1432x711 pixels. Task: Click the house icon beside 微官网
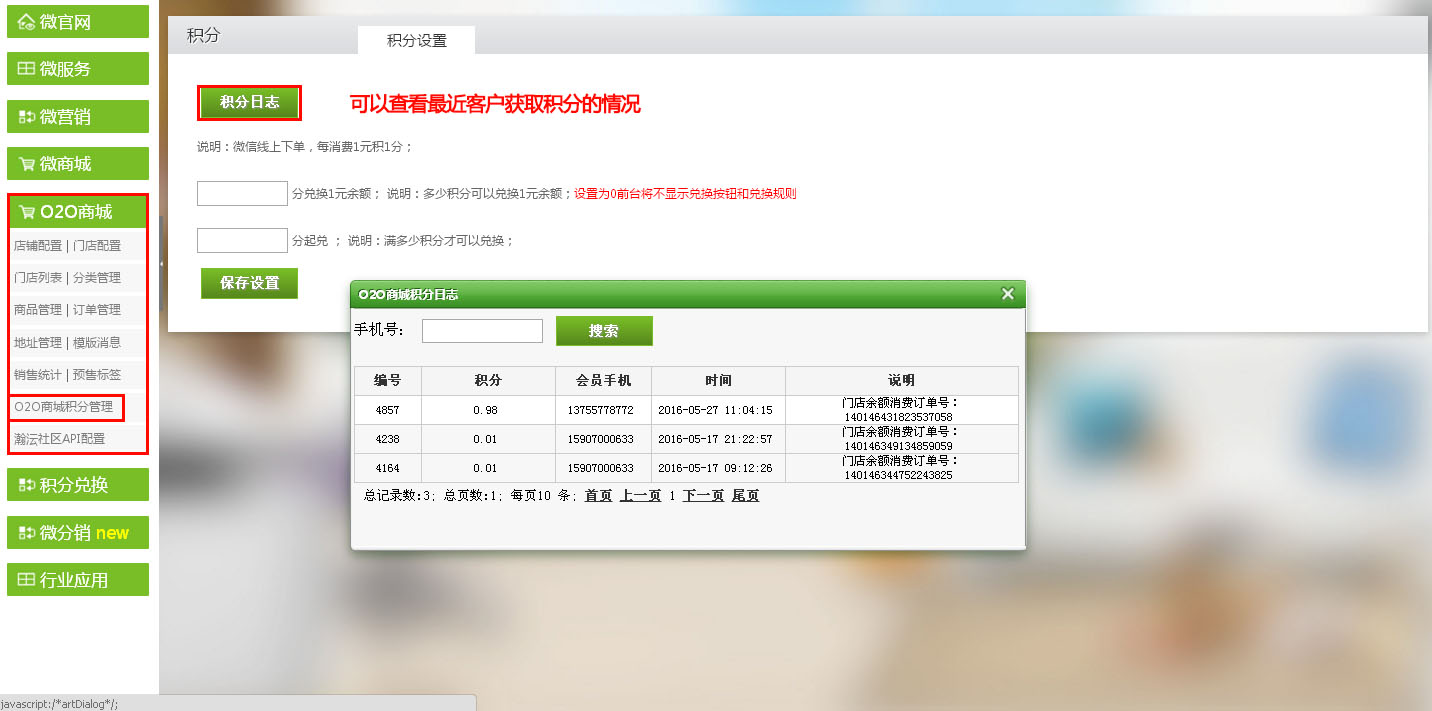point(26,22)
